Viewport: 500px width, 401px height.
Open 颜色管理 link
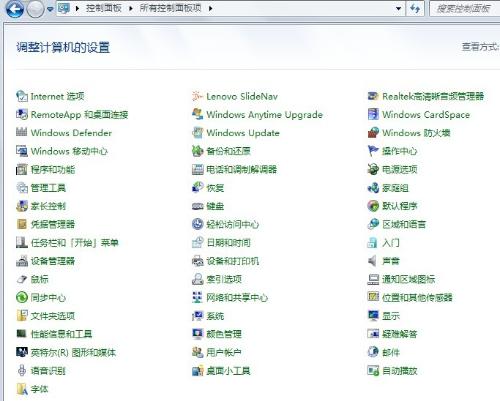(x=224, y=334)
